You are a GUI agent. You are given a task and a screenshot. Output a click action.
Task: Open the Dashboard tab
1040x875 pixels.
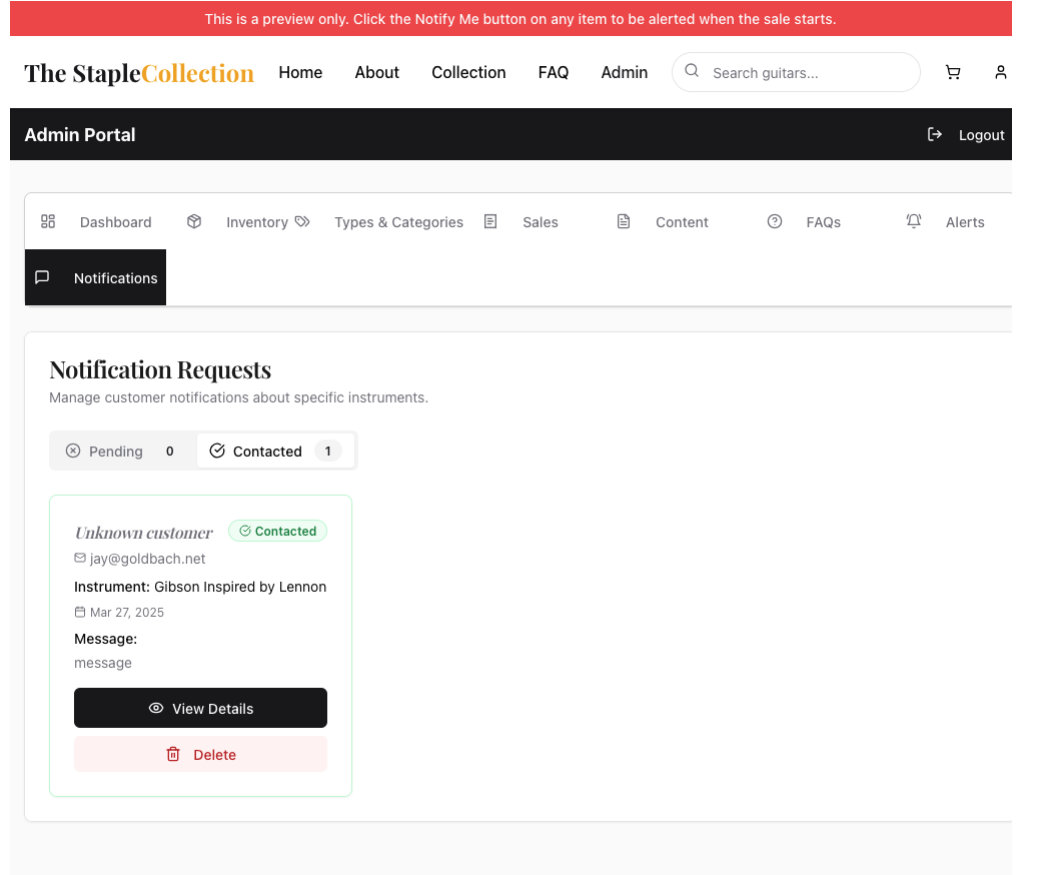tap(96, 222)
